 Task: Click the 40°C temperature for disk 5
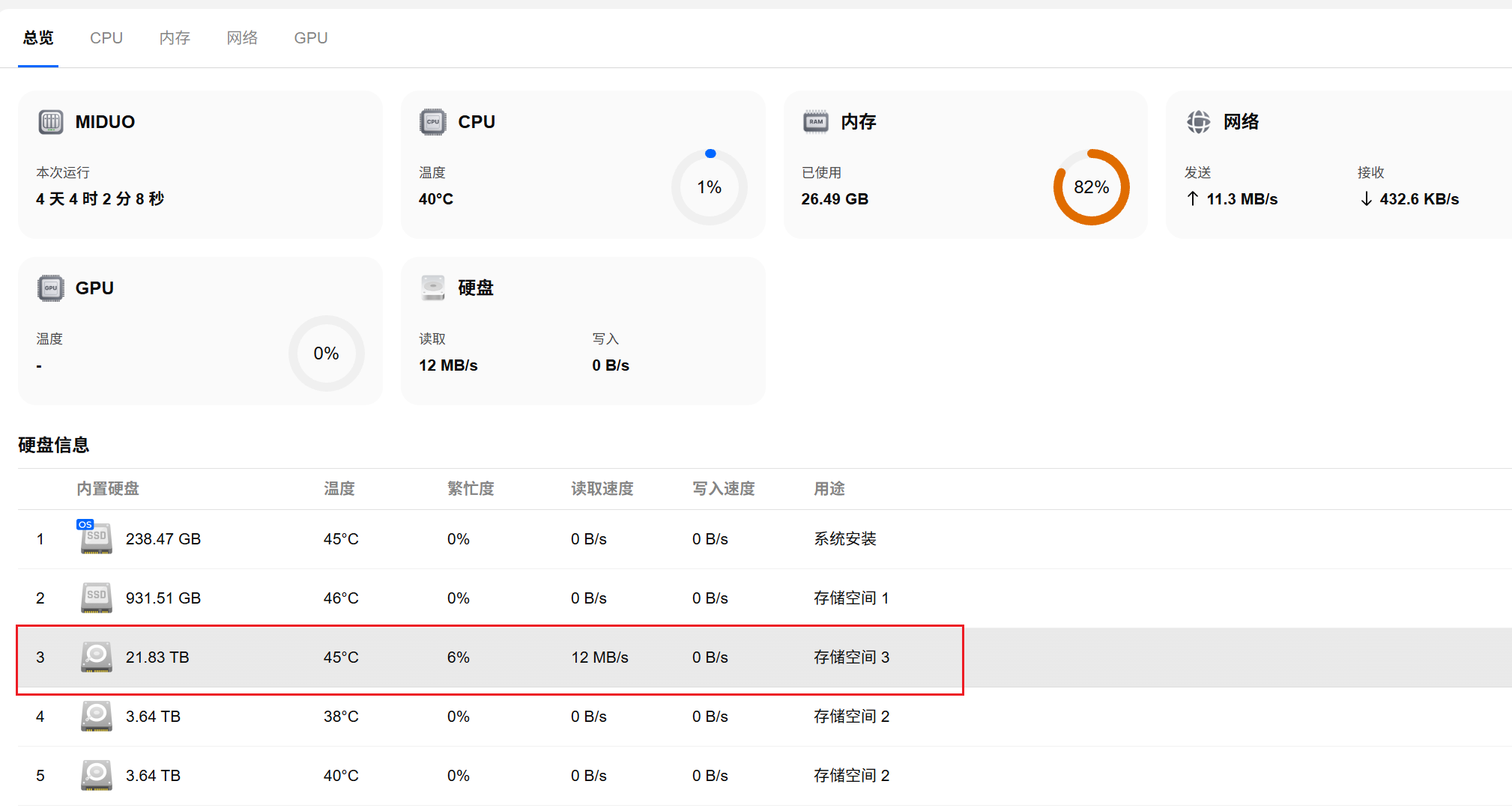click(x=341, y=775)
